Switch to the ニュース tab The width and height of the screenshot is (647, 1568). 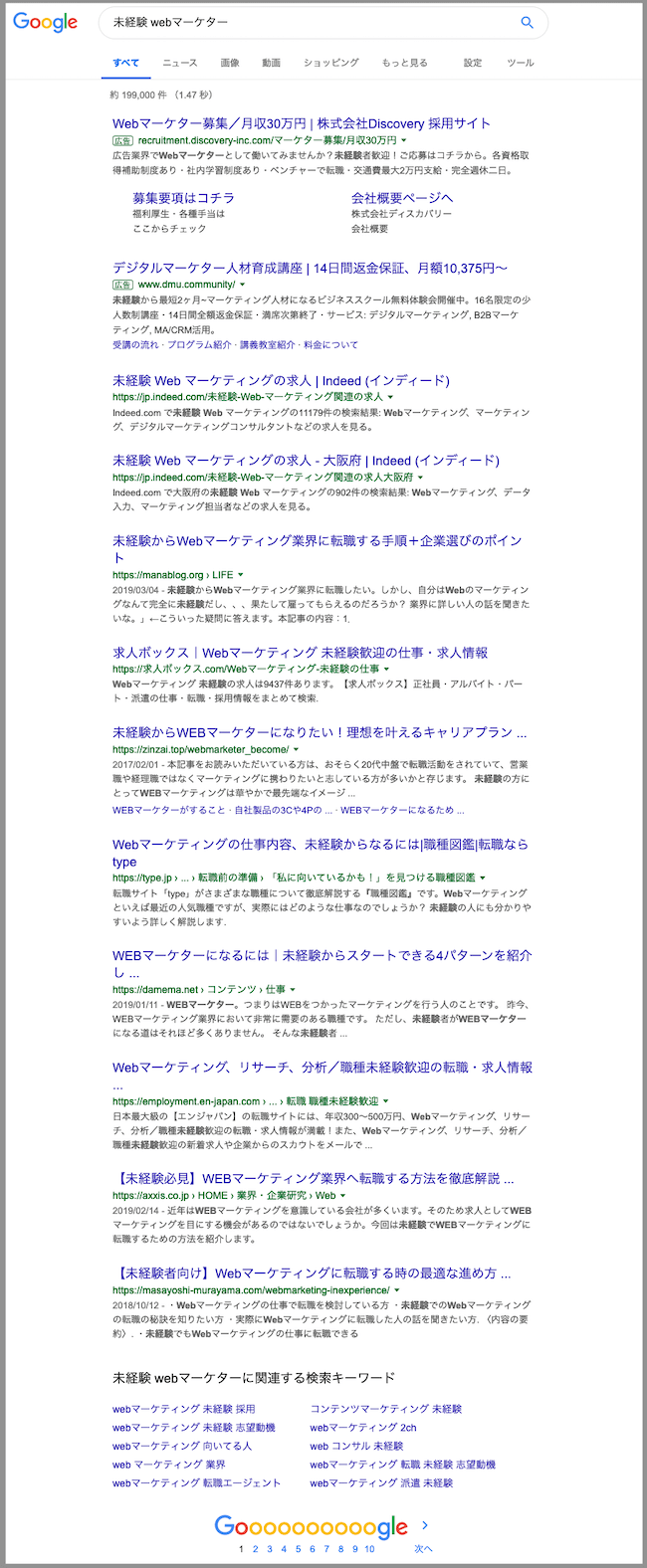[x=180, y=63]
